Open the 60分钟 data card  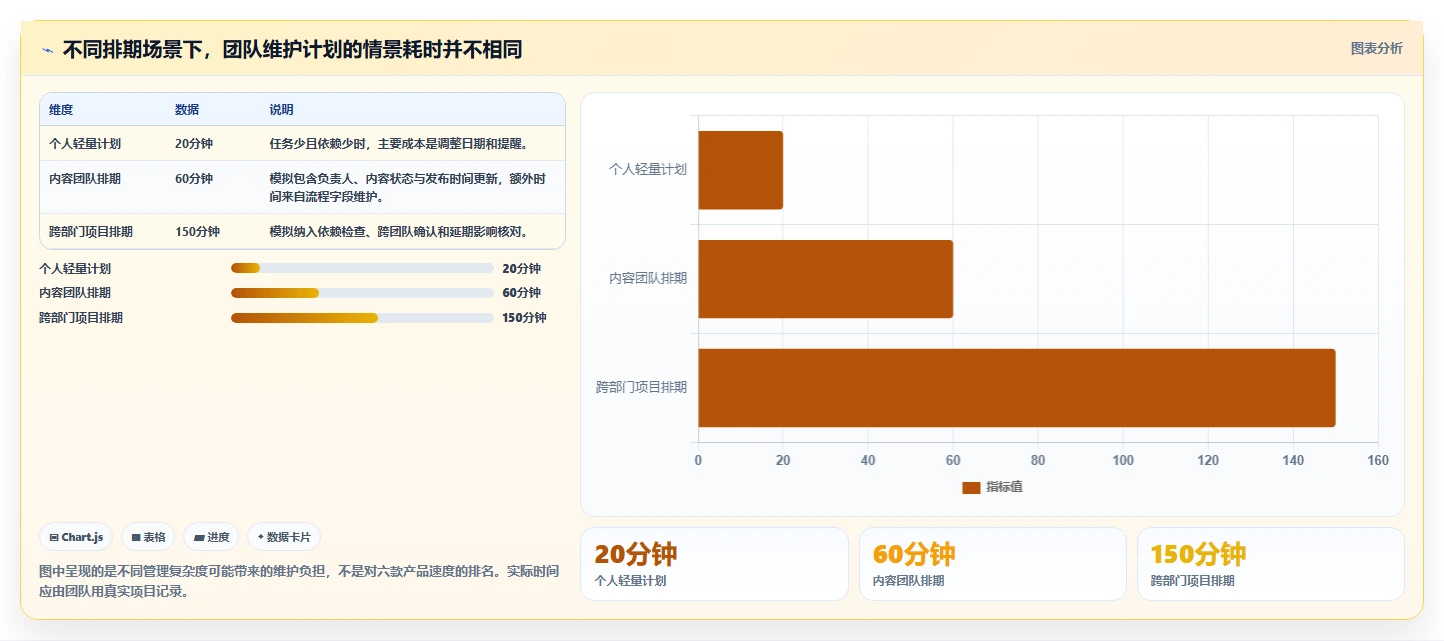[x=992, y=564]
